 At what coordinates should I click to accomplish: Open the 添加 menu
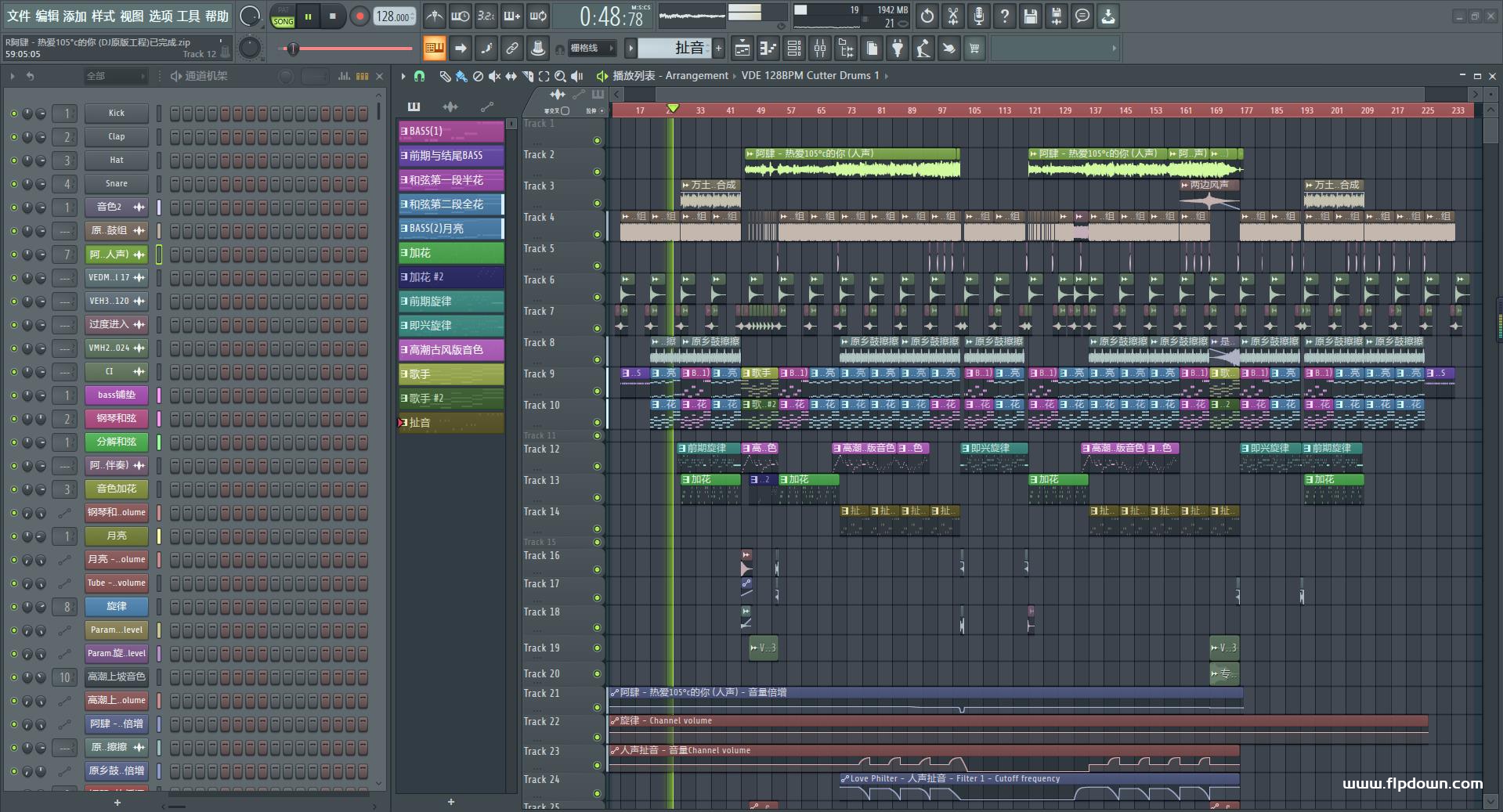75,16
